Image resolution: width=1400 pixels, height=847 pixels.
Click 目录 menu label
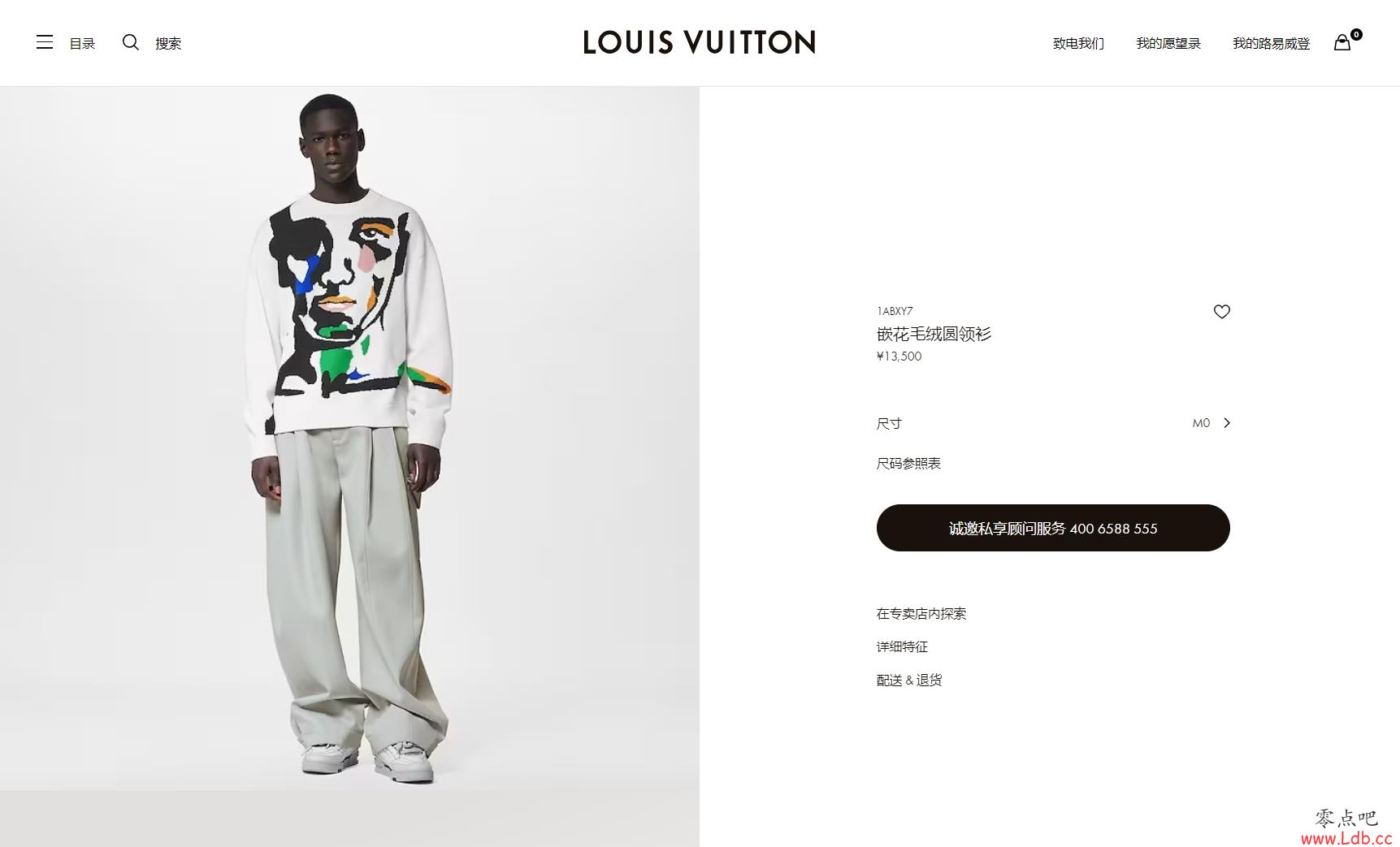(x=82, y=43)
